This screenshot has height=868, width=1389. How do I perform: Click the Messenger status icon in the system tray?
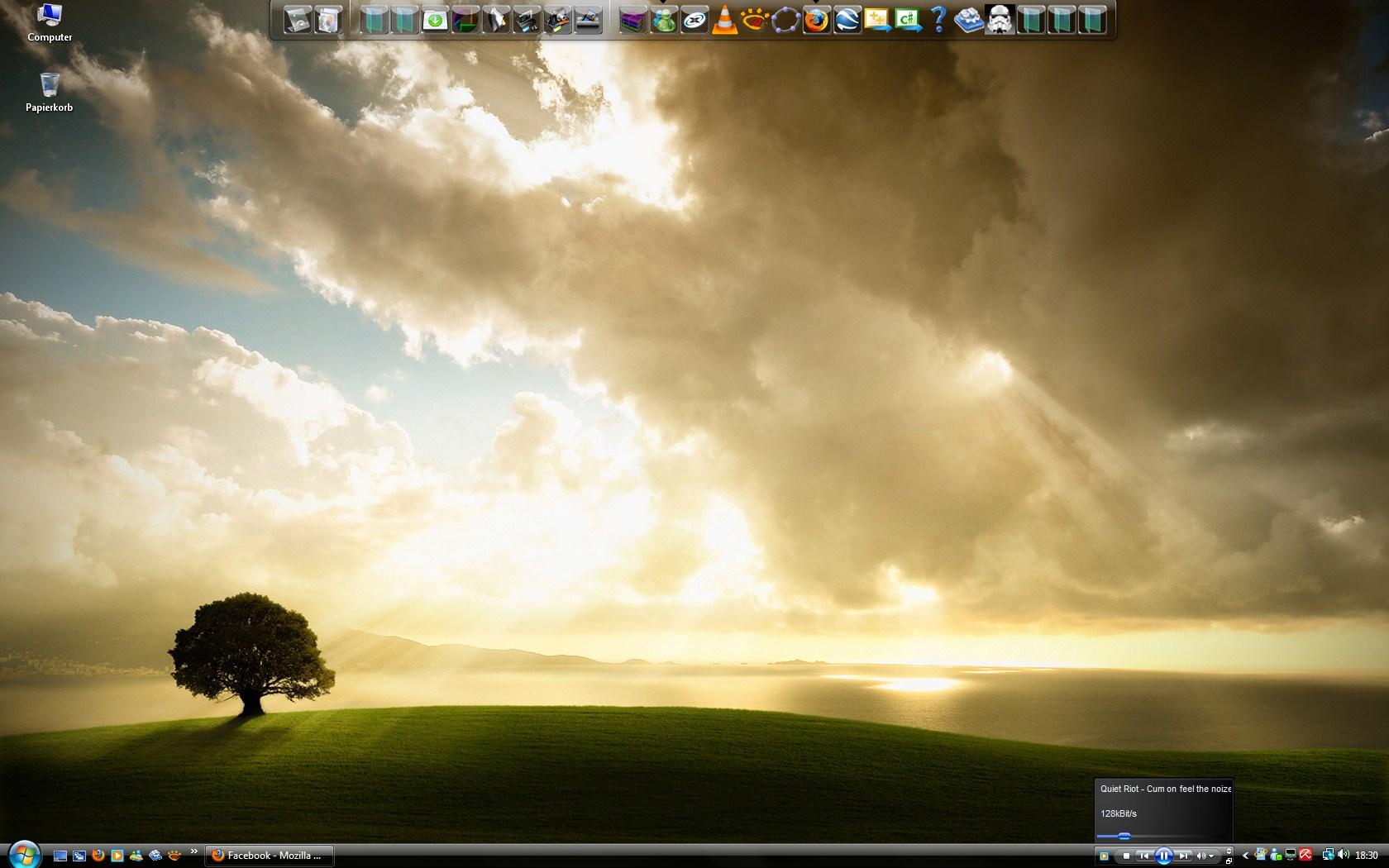pos(1276,856)
